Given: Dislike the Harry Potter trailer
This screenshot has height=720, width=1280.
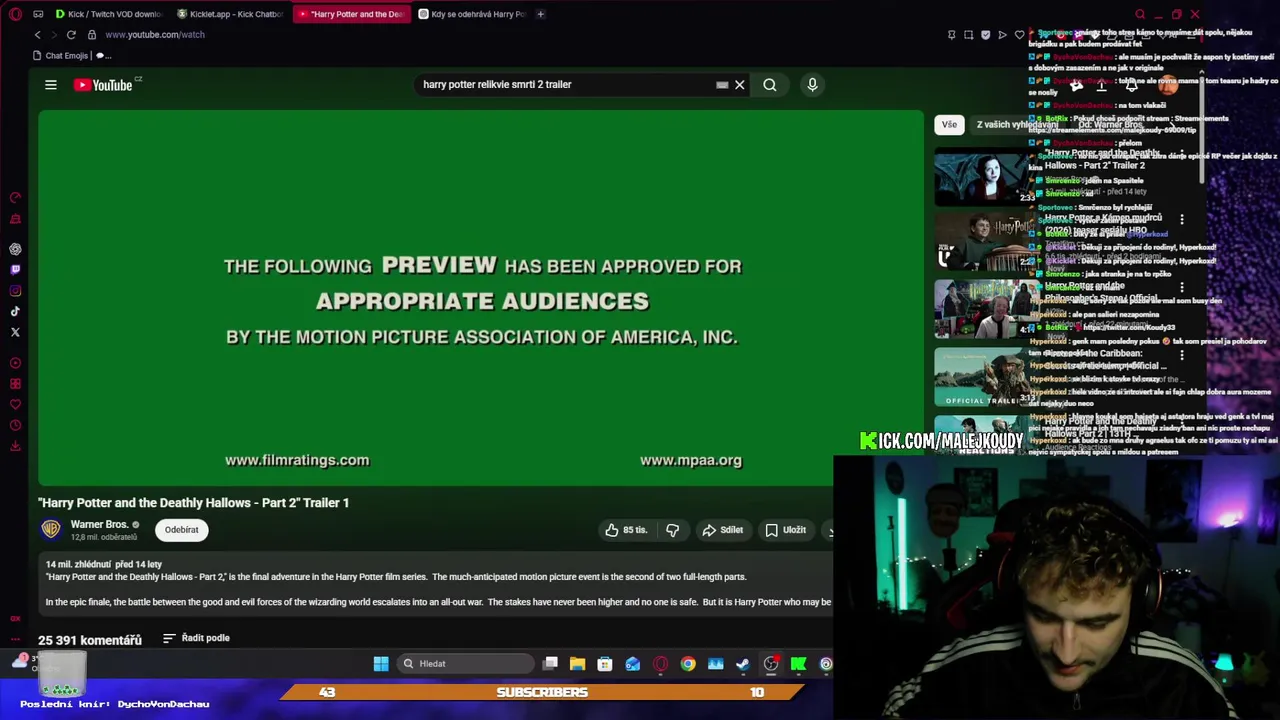Looking at the screenshot, I should (x=673, y=530).
